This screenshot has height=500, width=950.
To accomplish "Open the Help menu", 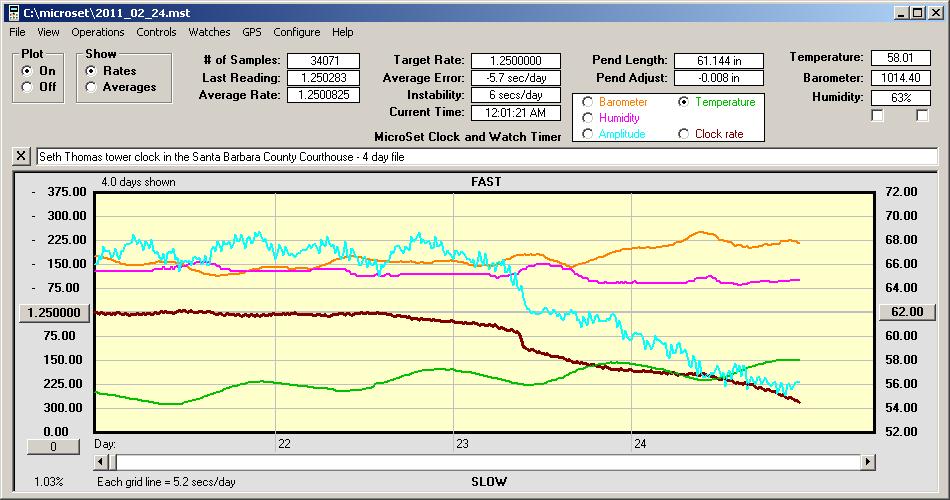I will click(x=342, y=32).
